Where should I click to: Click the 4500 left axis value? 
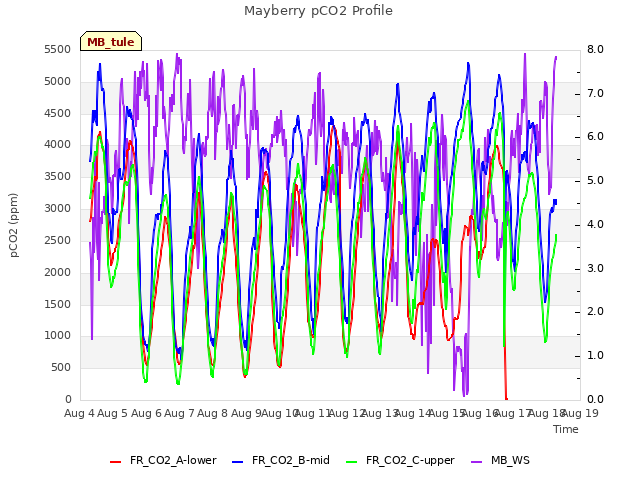[58, 113]
